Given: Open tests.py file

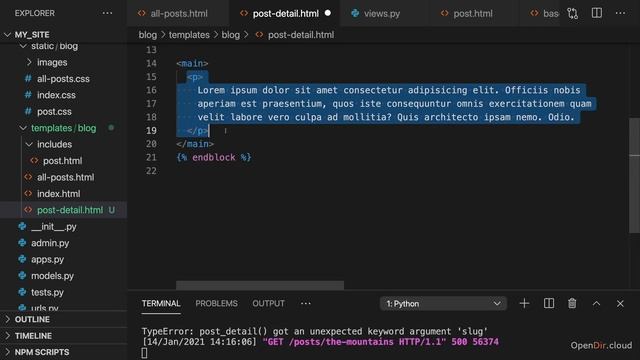Looking at the screenshot, I should point(47,292).
